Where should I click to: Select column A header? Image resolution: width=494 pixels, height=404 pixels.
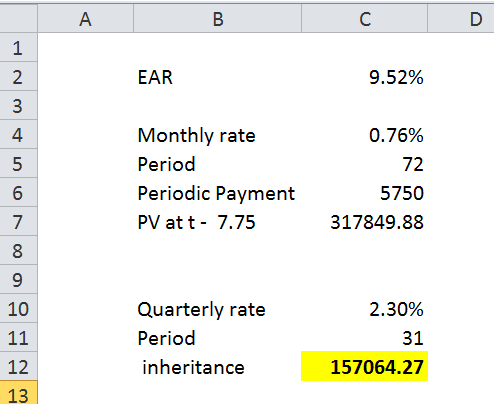coord(86,19)
